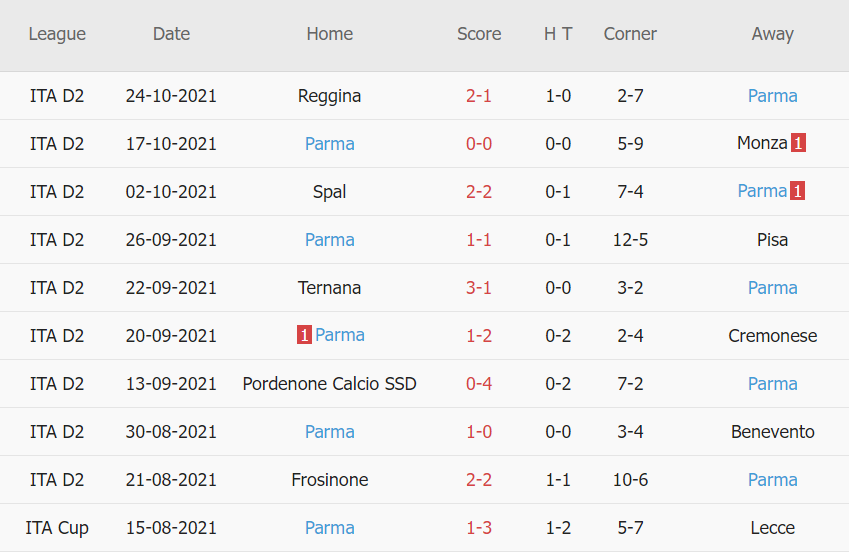Image resolution: width=849 pixels, height=552 pixels.
Task: Open Parma link in the Benevento match row
Action: pos(329,432)
